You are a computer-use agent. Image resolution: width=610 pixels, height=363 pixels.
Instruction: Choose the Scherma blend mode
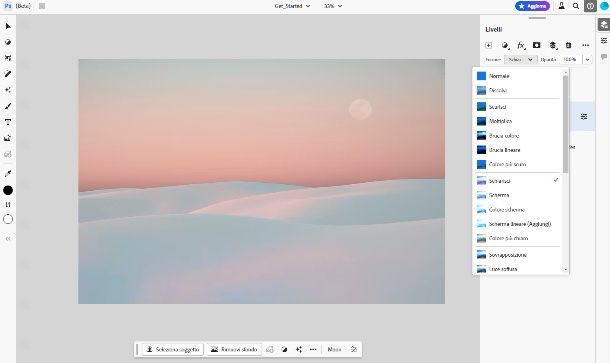(x=518, y=195)
